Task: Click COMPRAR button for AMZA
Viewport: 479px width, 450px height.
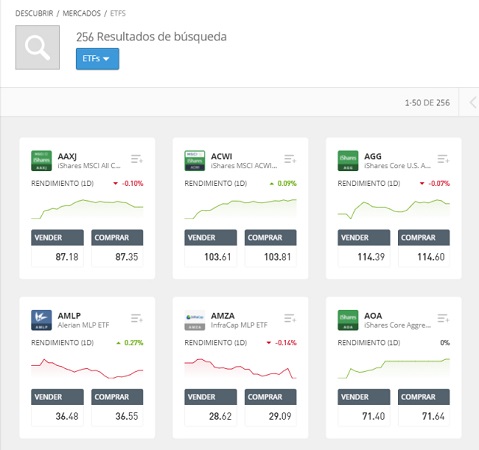Action: tap(271, 397)
